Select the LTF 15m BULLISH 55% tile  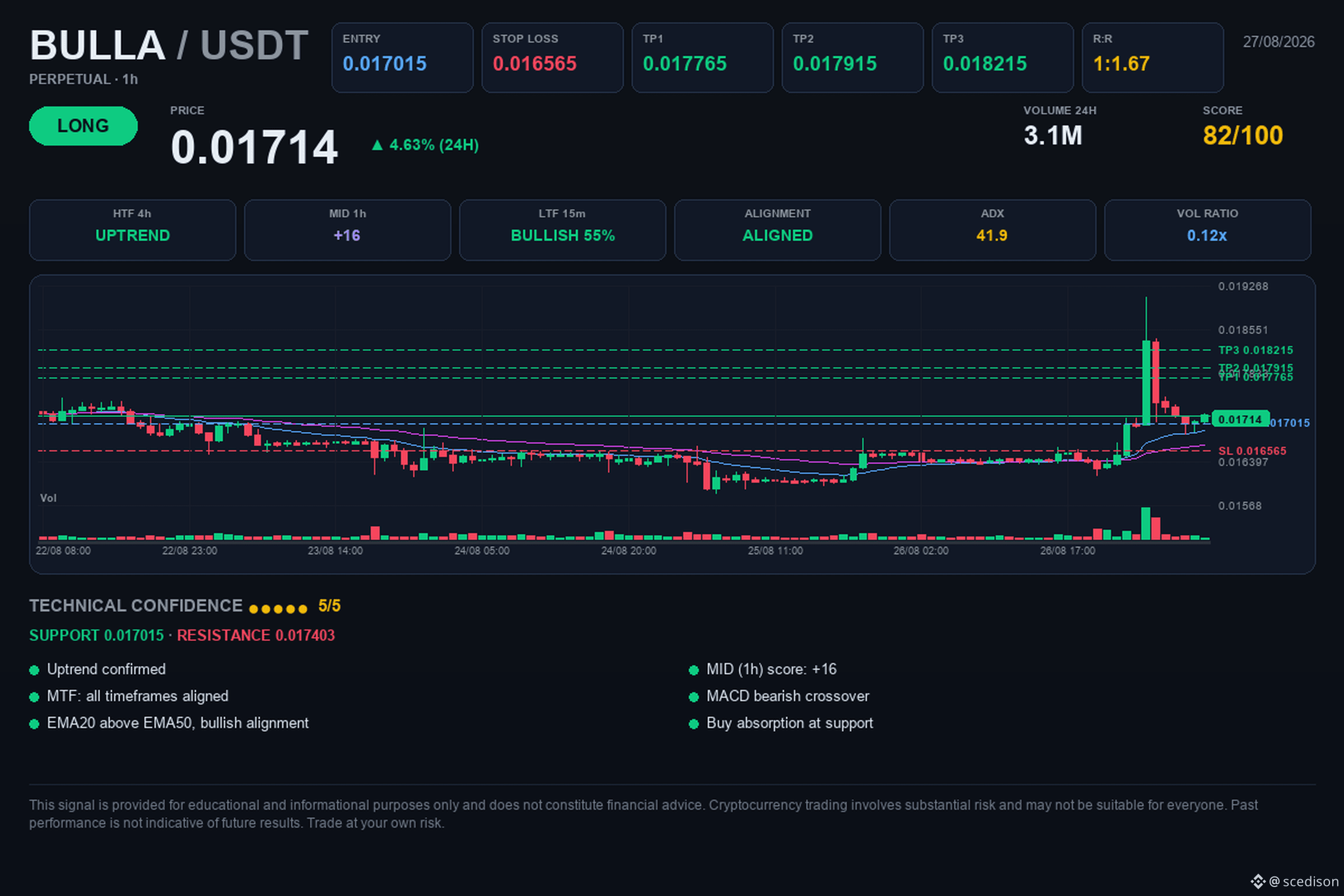[x=563, y=230]
